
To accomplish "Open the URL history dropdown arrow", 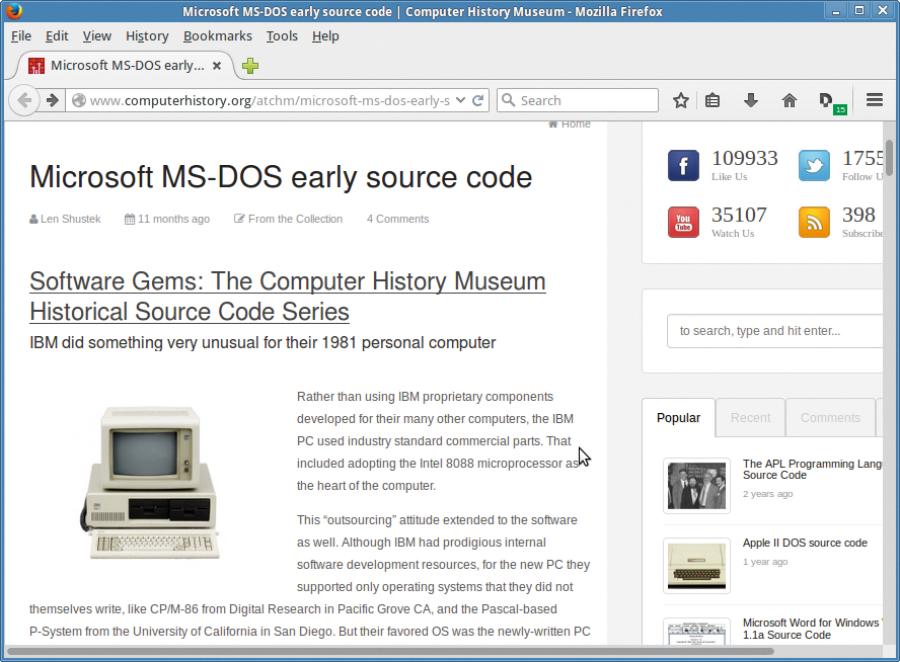I will pos(460,100).
